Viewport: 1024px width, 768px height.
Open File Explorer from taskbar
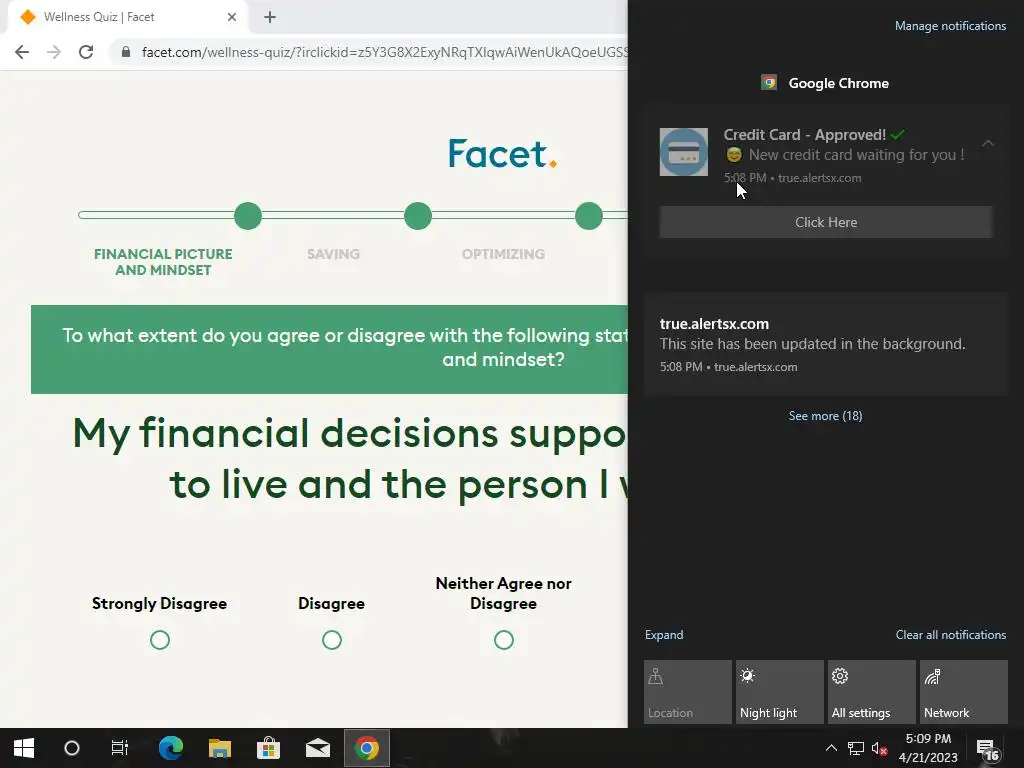click(x=220, y=748)
